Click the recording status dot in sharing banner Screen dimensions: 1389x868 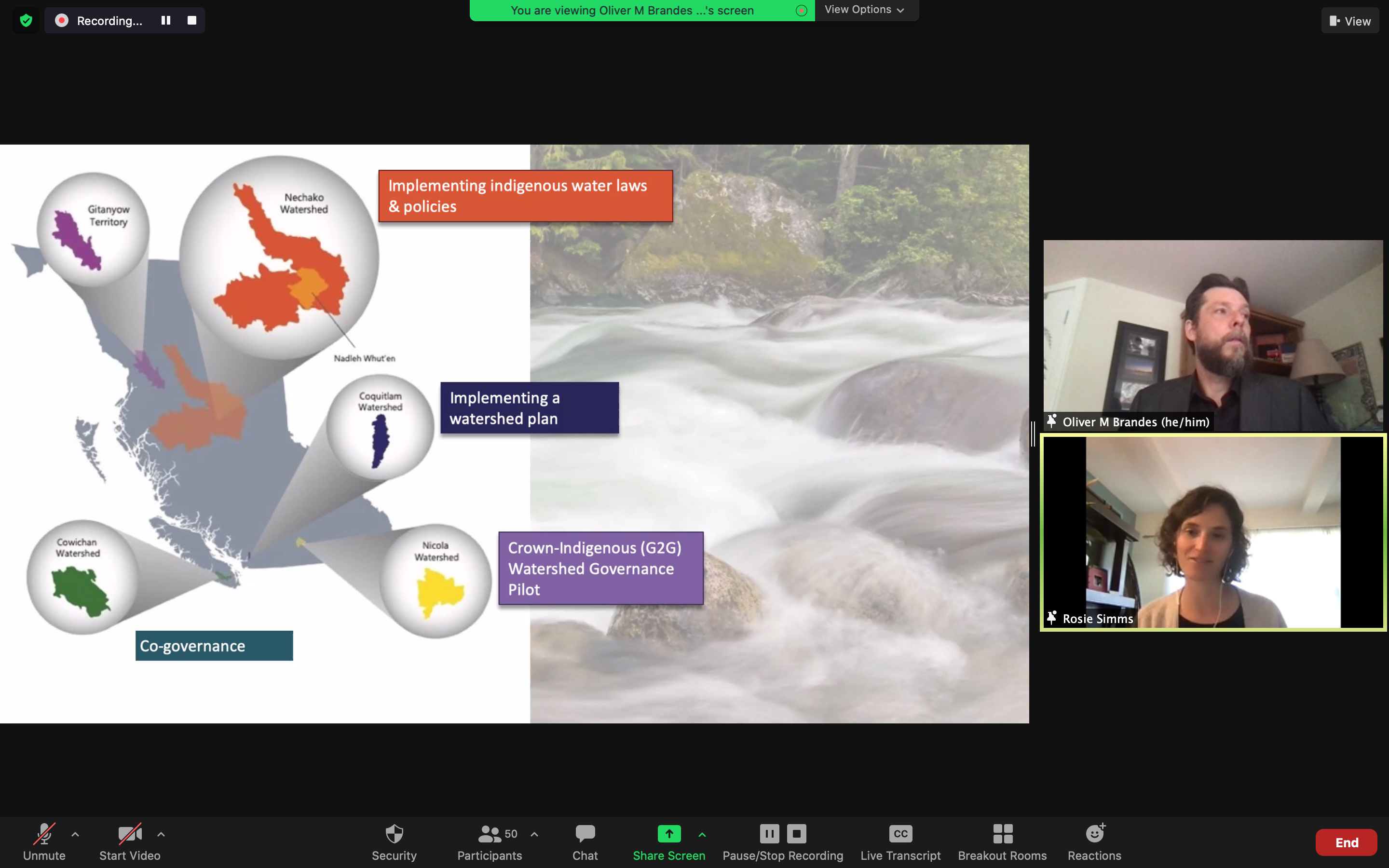click(x=801, y=10)
